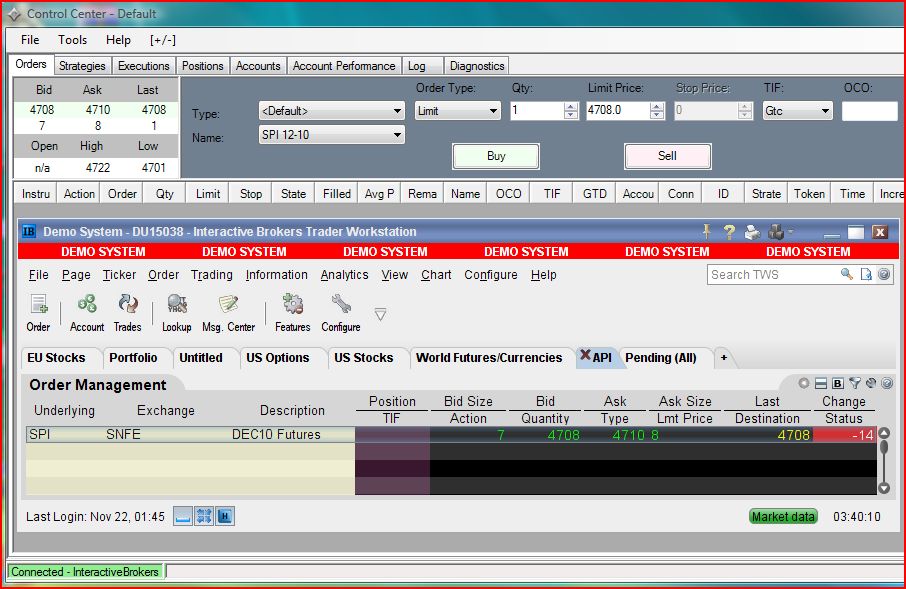Viewport: 906px width, 589px height.
Task: Click the funnel filter icon in Order Management
Action: coord(855,383)
